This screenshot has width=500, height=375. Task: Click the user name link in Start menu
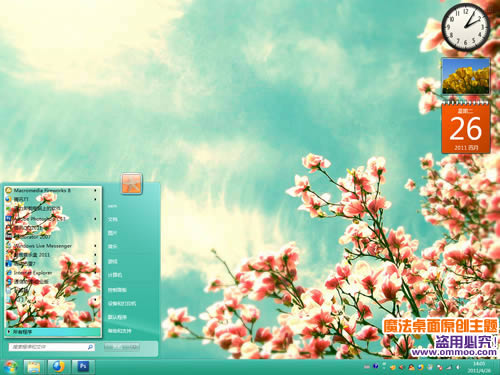(112, 206)
